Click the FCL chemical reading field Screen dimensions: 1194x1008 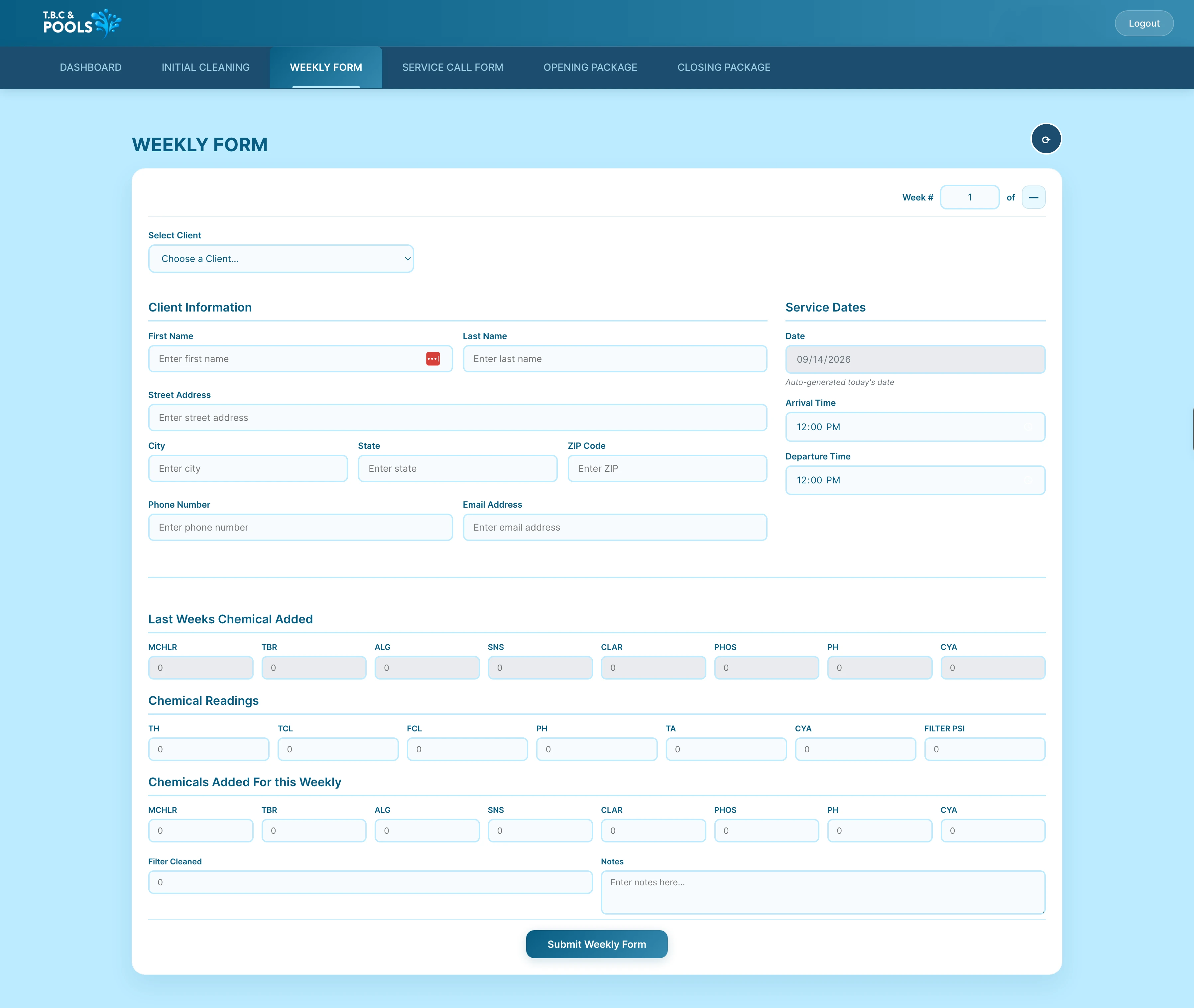click(467, 749)
